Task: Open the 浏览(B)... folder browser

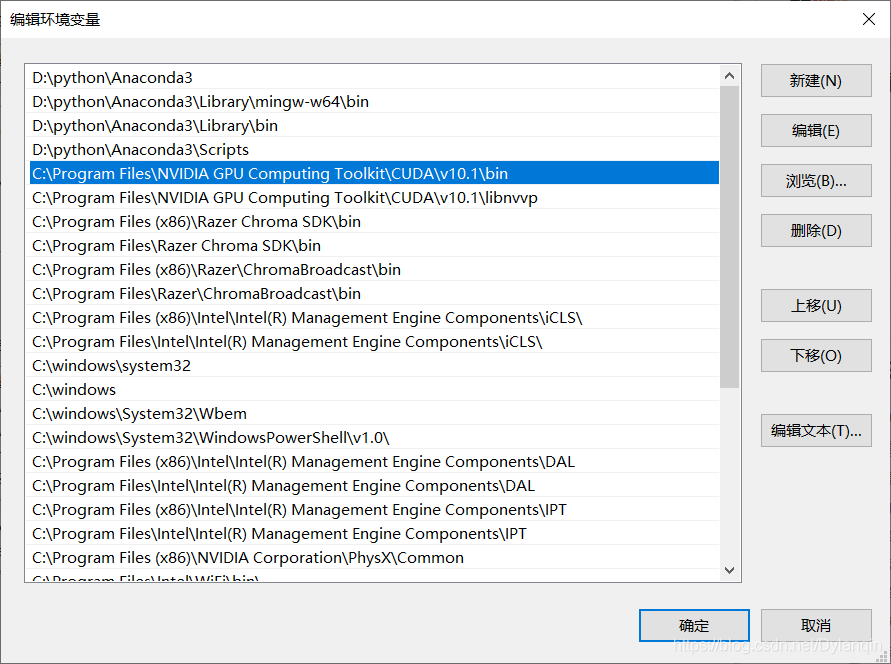Action: pos(815,181)
